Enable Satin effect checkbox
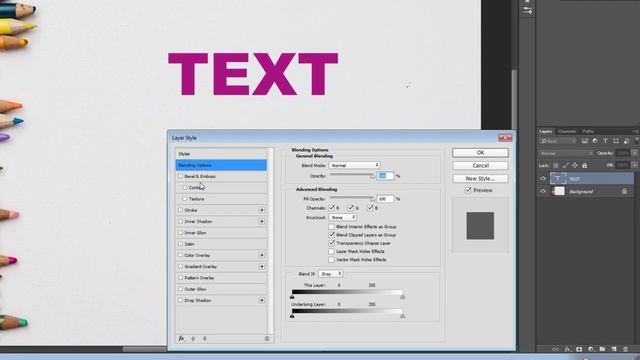Viewport: 640px width, 360px height. pos(180,244)
